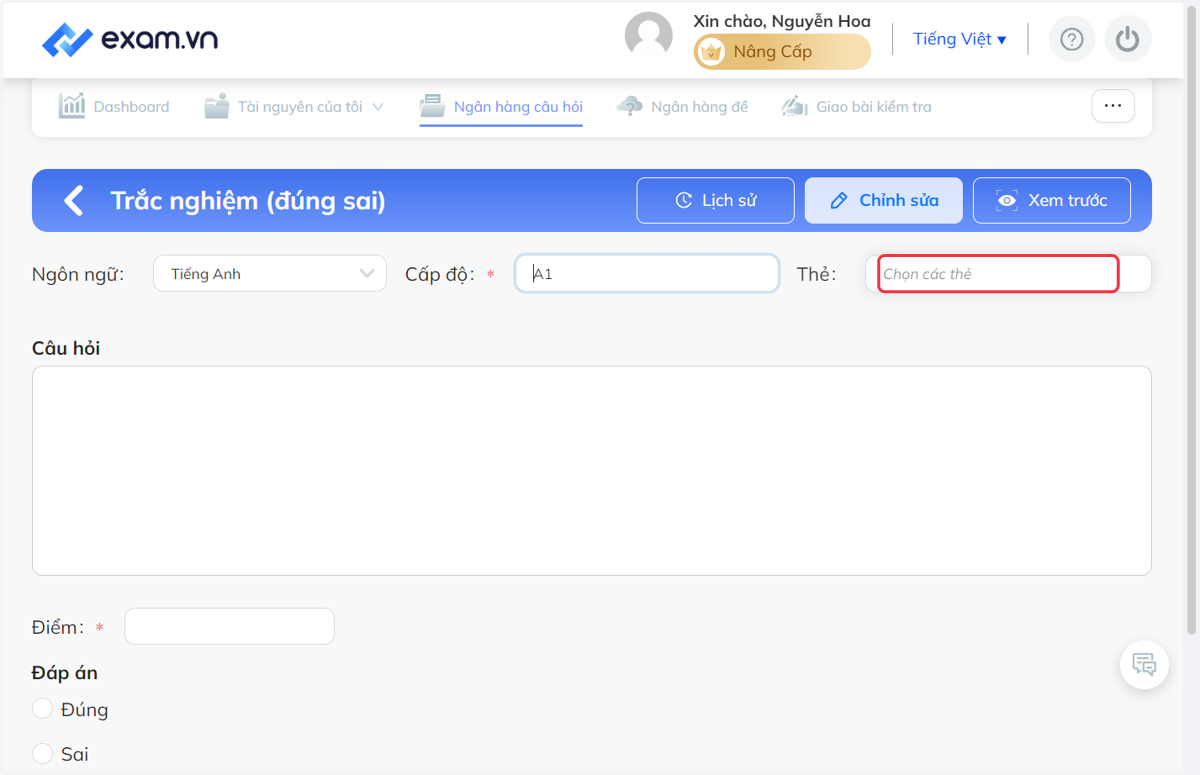The width and height of the screenshot is (1200, 775).
Task: Open Tài nguyên của tôi menu
Action: coord(293,106)
